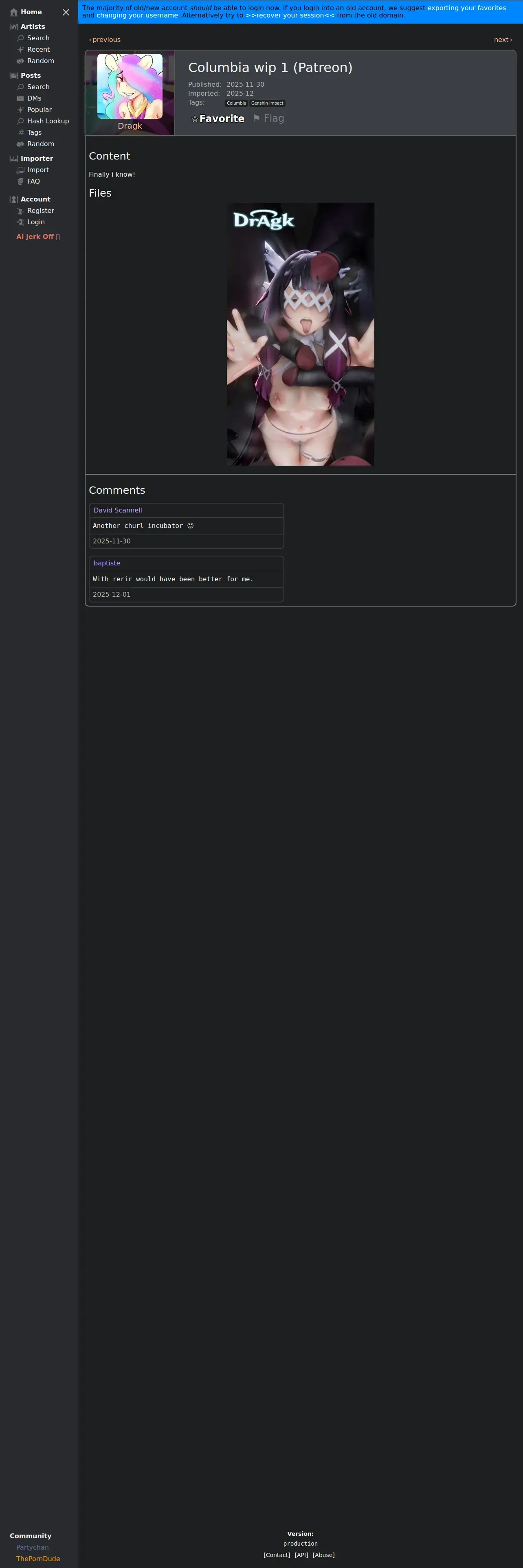Click the Published date in the post header
The image size is (523, 1568).
pyautogui.click(x=245, y=85)
